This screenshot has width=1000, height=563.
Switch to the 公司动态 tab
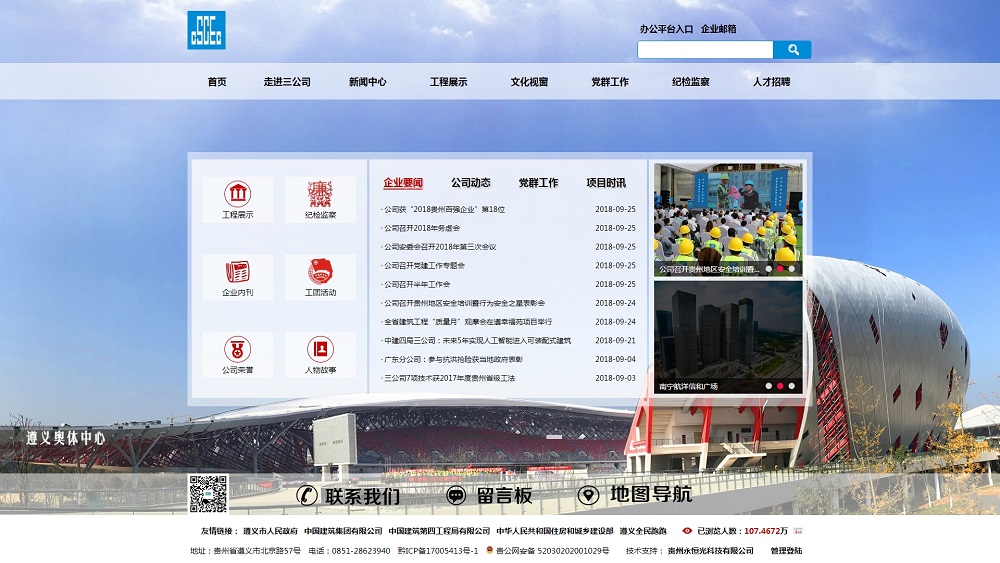[x=470, y=183]
